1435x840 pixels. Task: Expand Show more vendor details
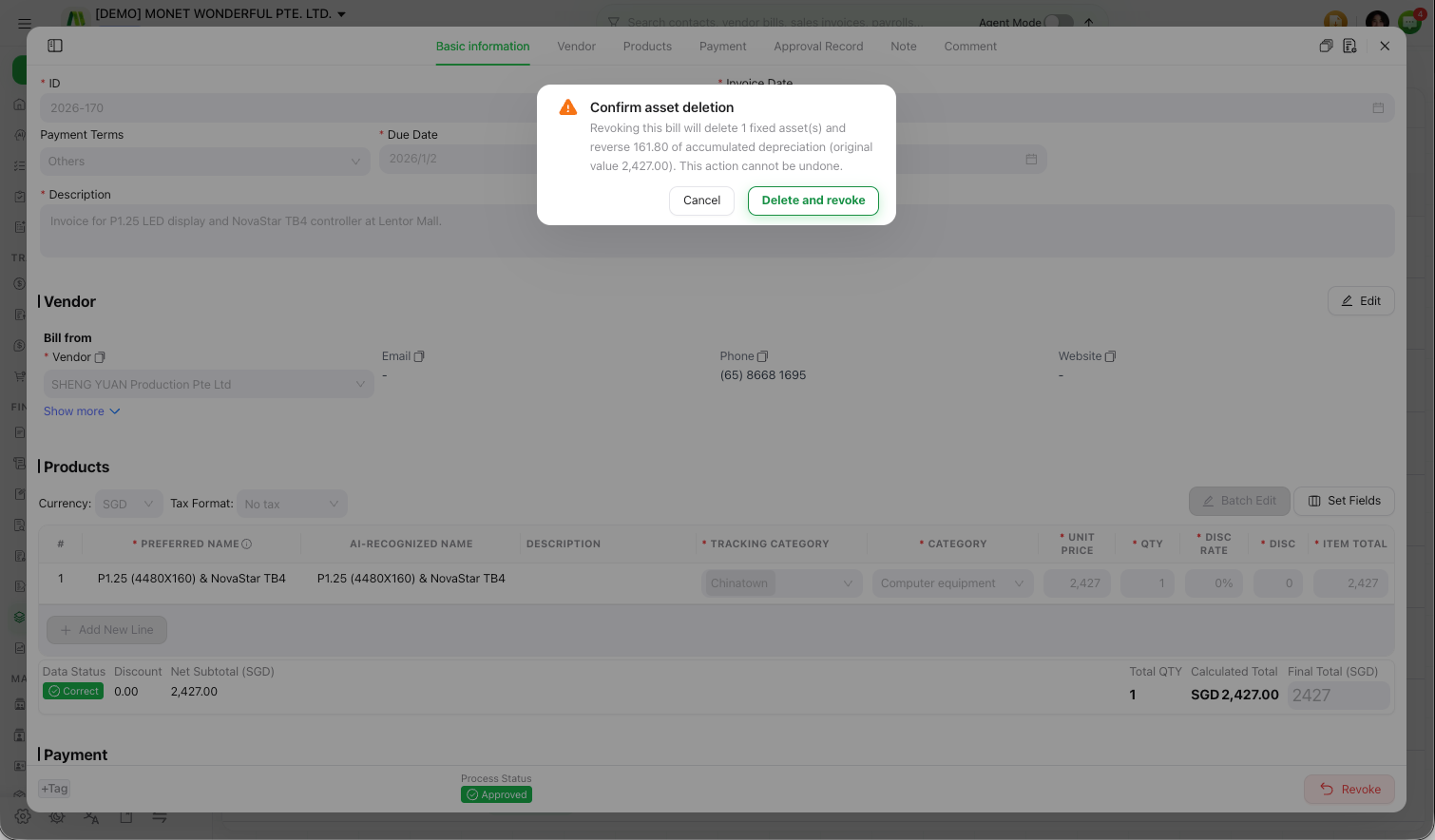(82, 411)
